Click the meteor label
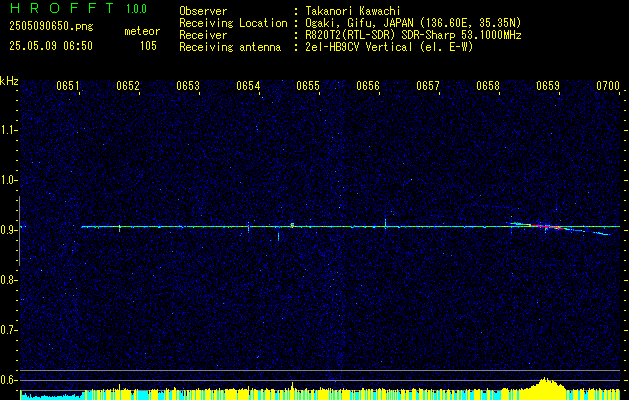Viewport: 629px width, 400px height. (142, 31)
